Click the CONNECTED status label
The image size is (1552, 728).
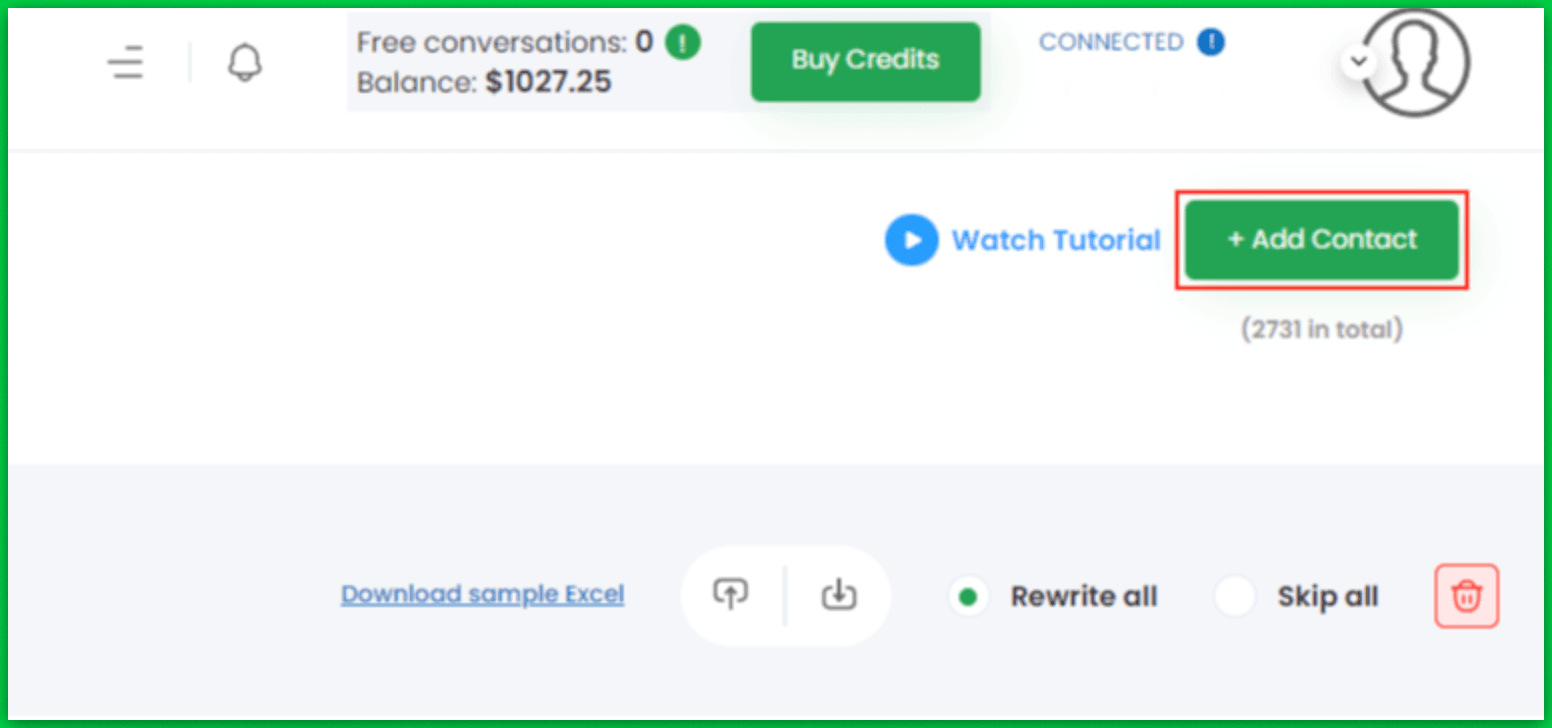(1110, 42)
